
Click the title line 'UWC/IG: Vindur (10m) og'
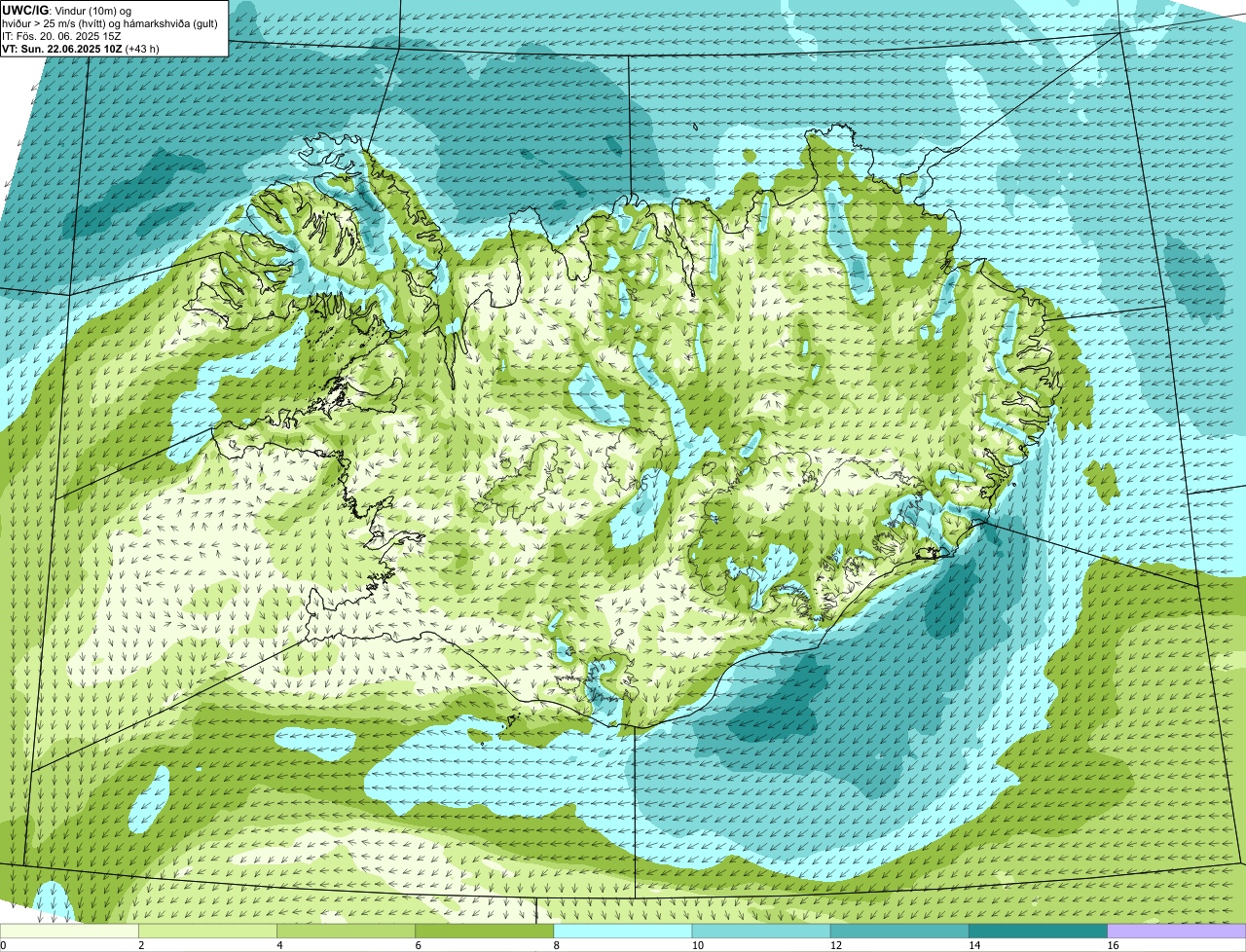[67, 10]
